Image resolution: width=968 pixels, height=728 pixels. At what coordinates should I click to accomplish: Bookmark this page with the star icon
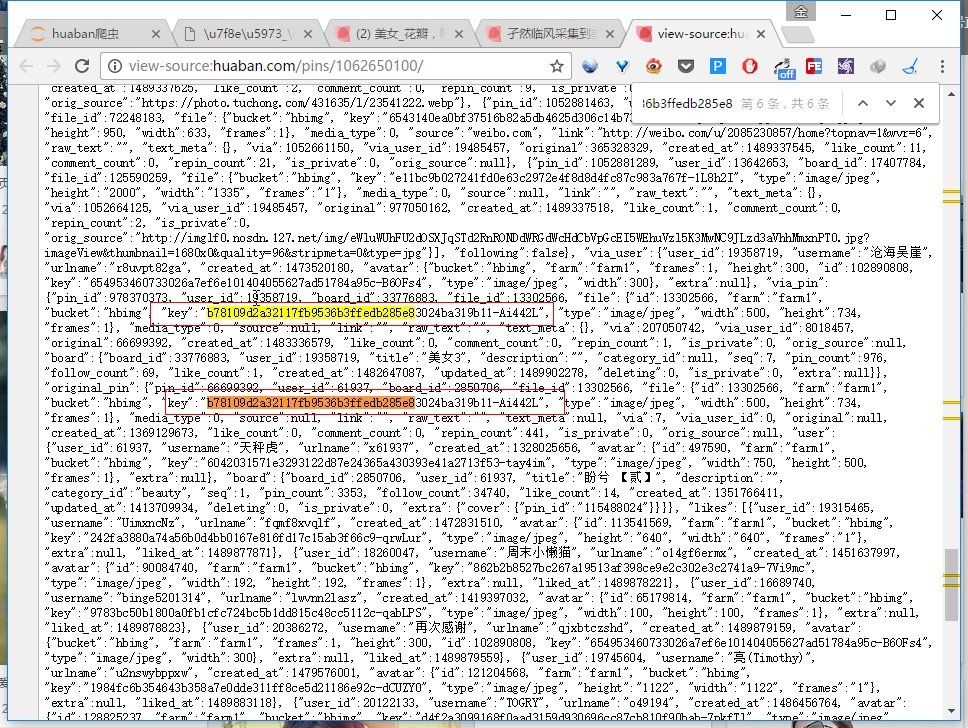pyautogui.click(x=557, y=67)
